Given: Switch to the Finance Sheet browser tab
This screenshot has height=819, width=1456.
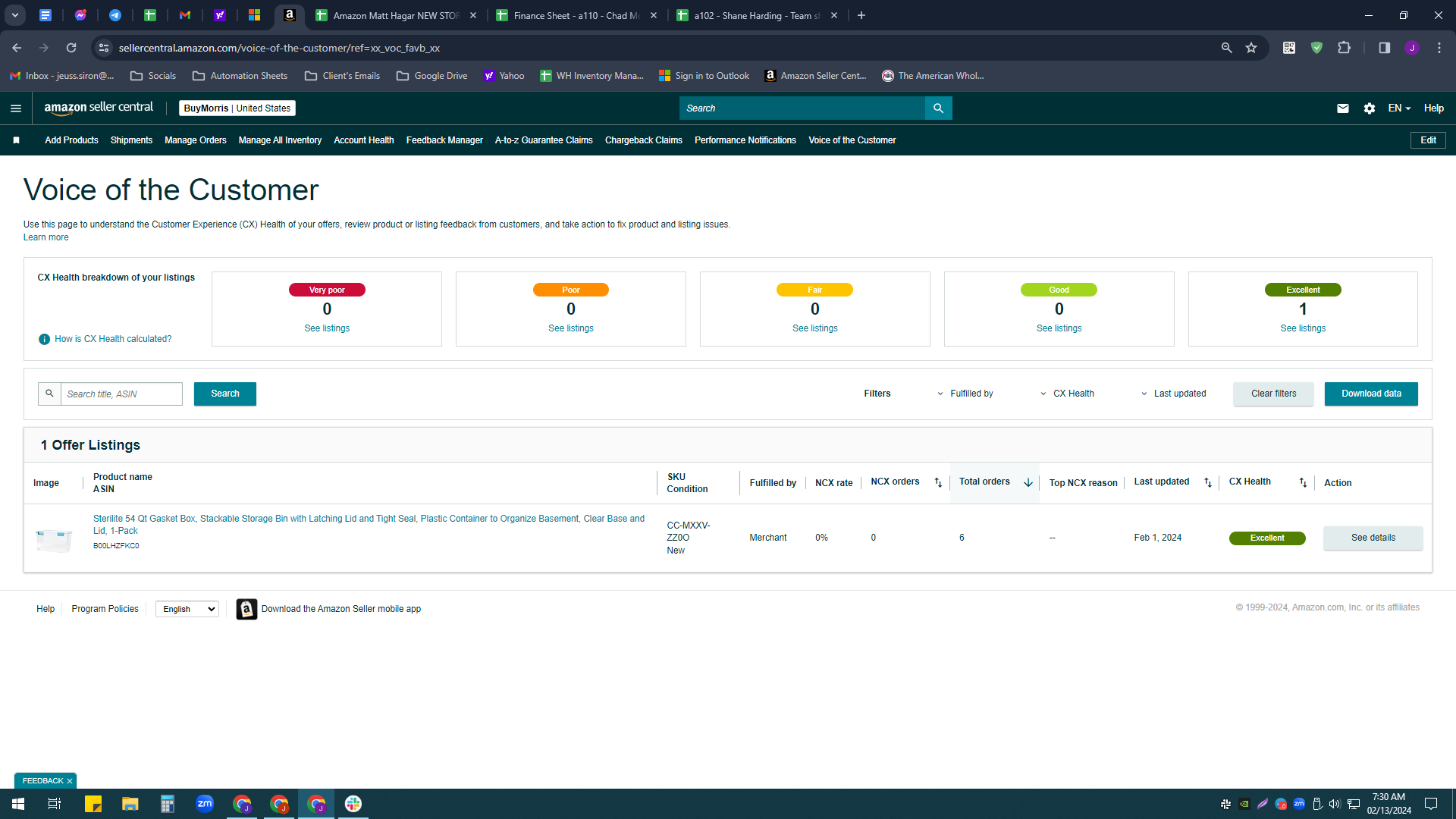Looking at the screenshot, I should point(575,15).
